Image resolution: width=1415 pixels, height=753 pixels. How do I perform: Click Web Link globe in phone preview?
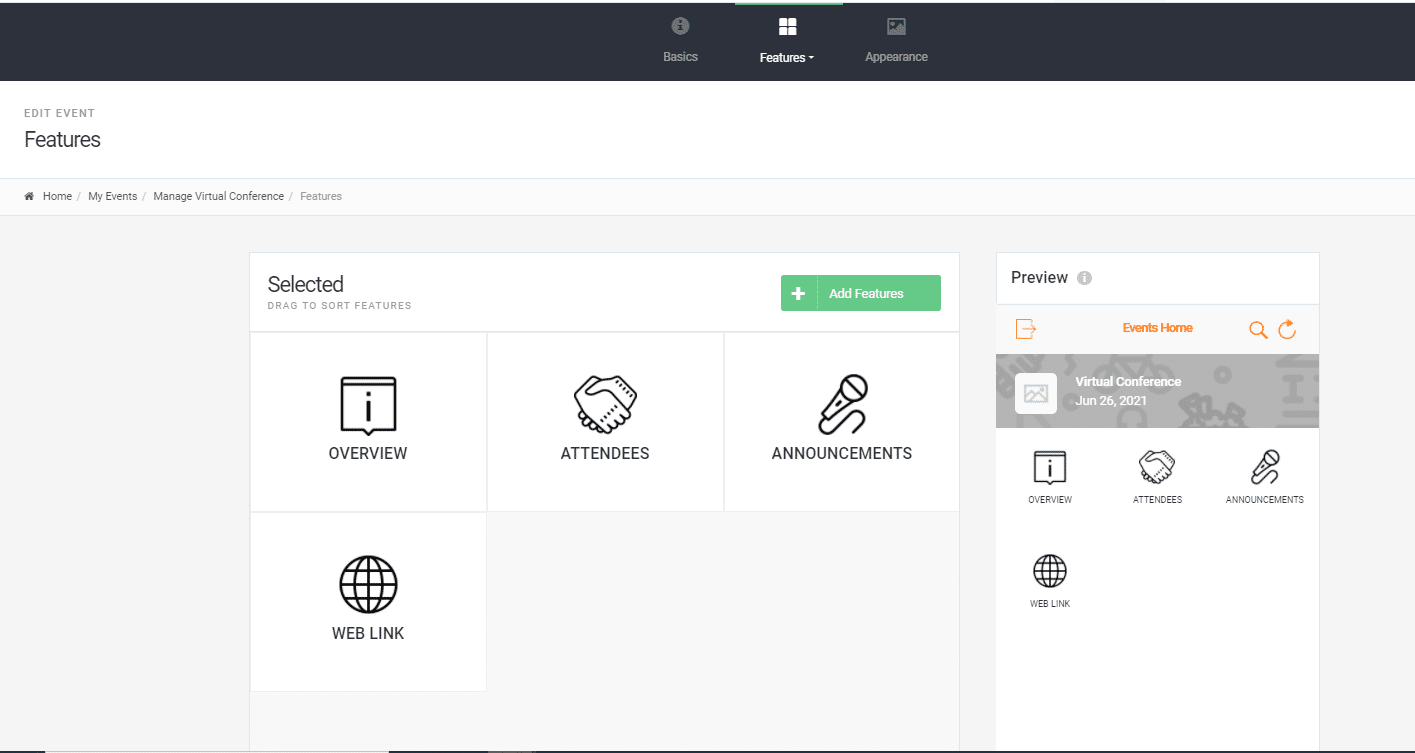1050,572
